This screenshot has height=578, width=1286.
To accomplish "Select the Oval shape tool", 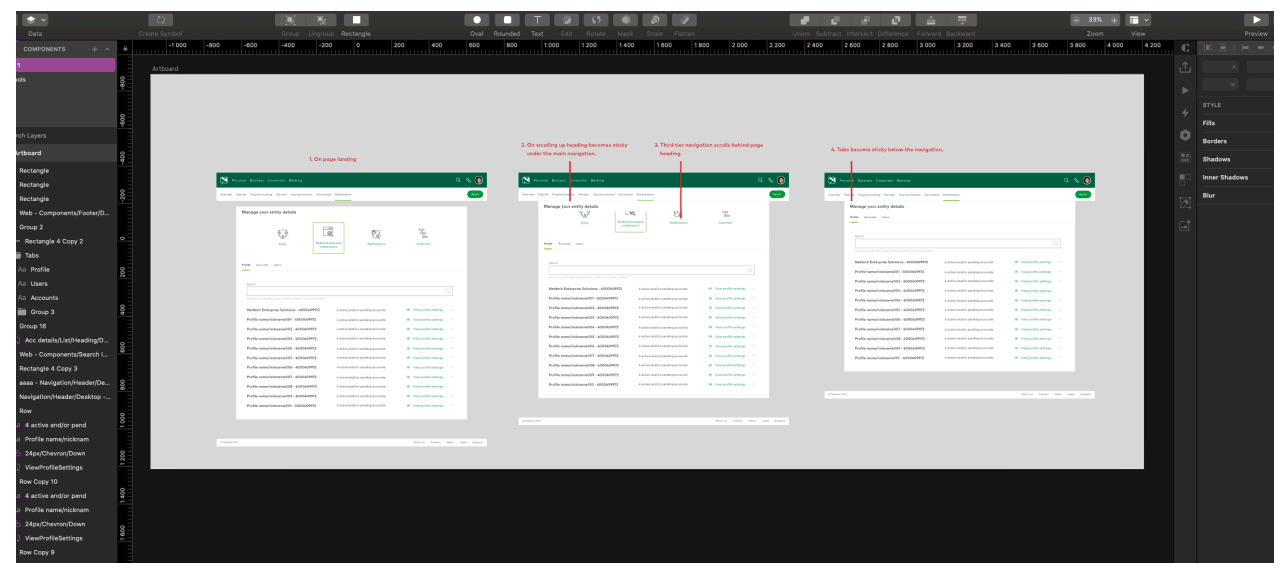I will click(x=477, y=20).
